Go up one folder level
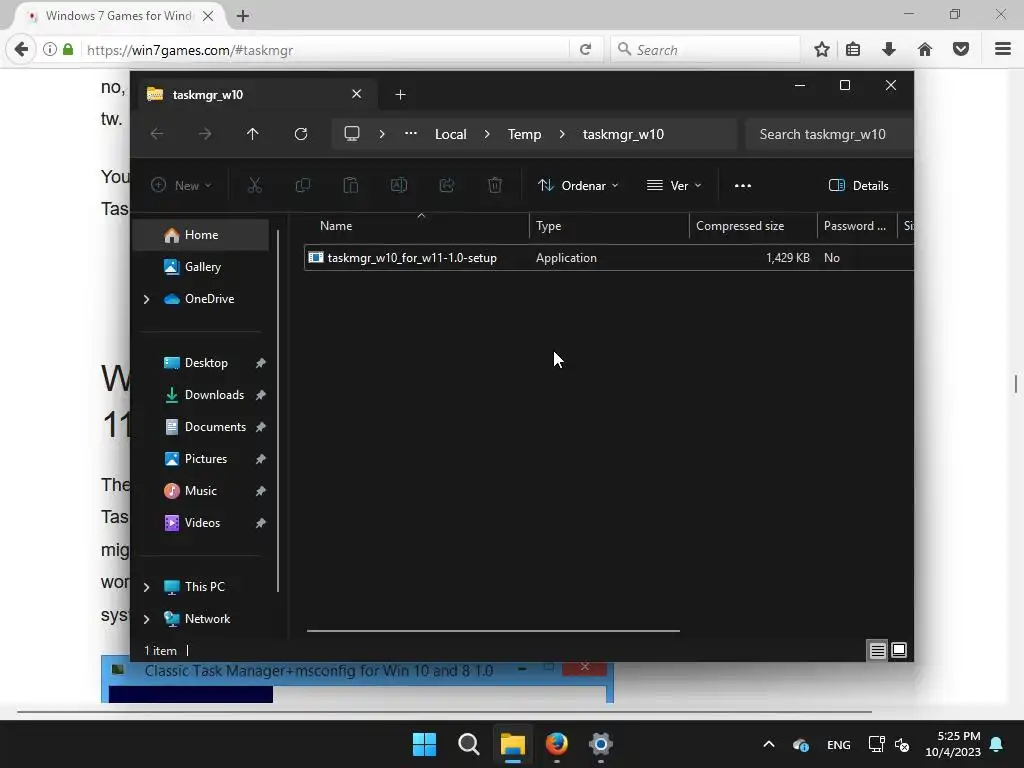 click(x=253, y=134)
